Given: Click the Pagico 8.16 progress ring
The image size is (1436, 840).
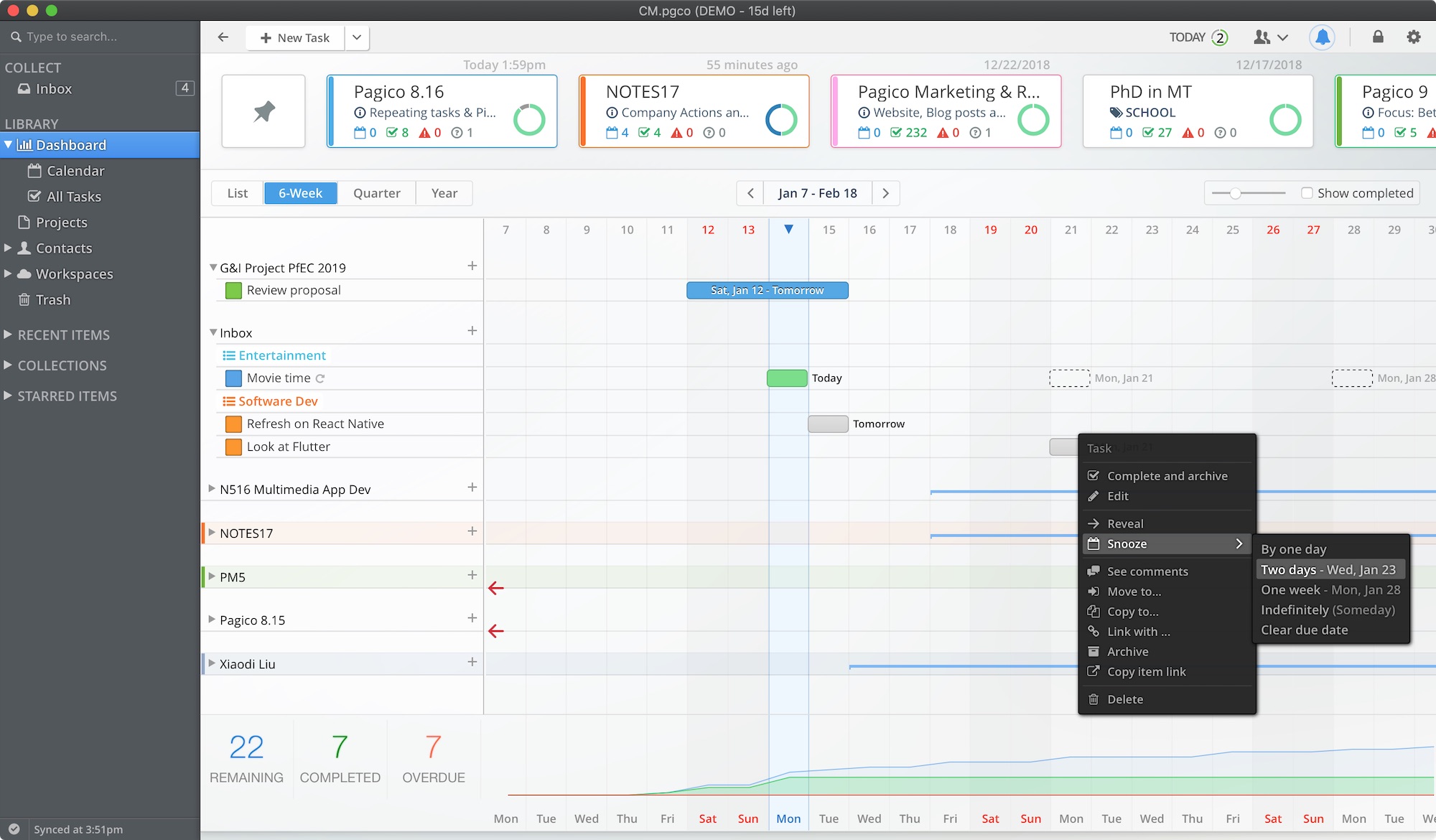Looking at the screenshot, I should tap(529, 120).
